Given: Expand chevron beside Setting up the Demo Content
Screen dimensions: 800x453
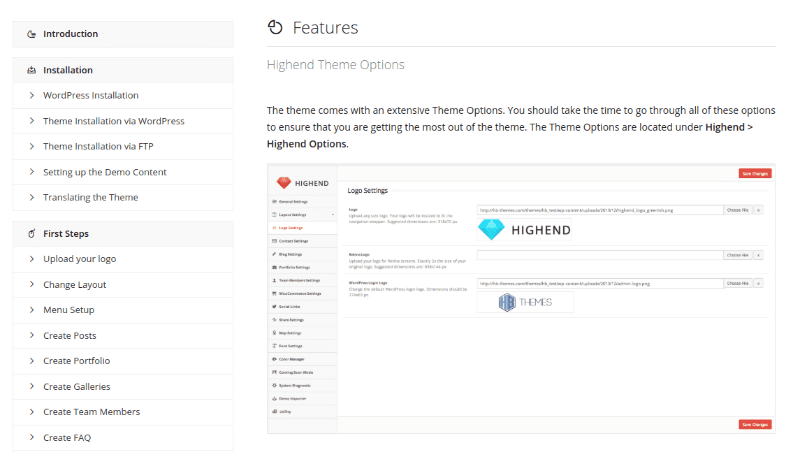Looking at the screenshot, I should (32, 172).
